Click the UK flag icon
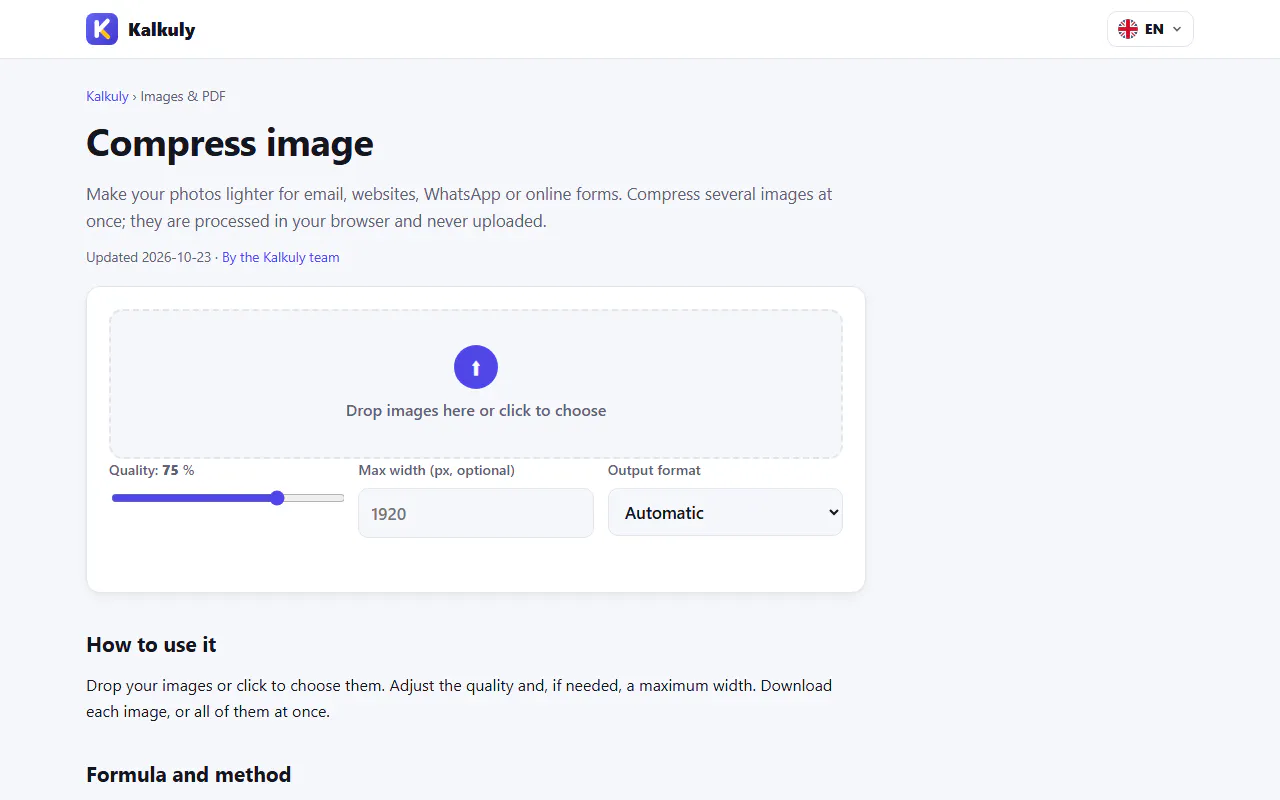 coord(1127,29)
